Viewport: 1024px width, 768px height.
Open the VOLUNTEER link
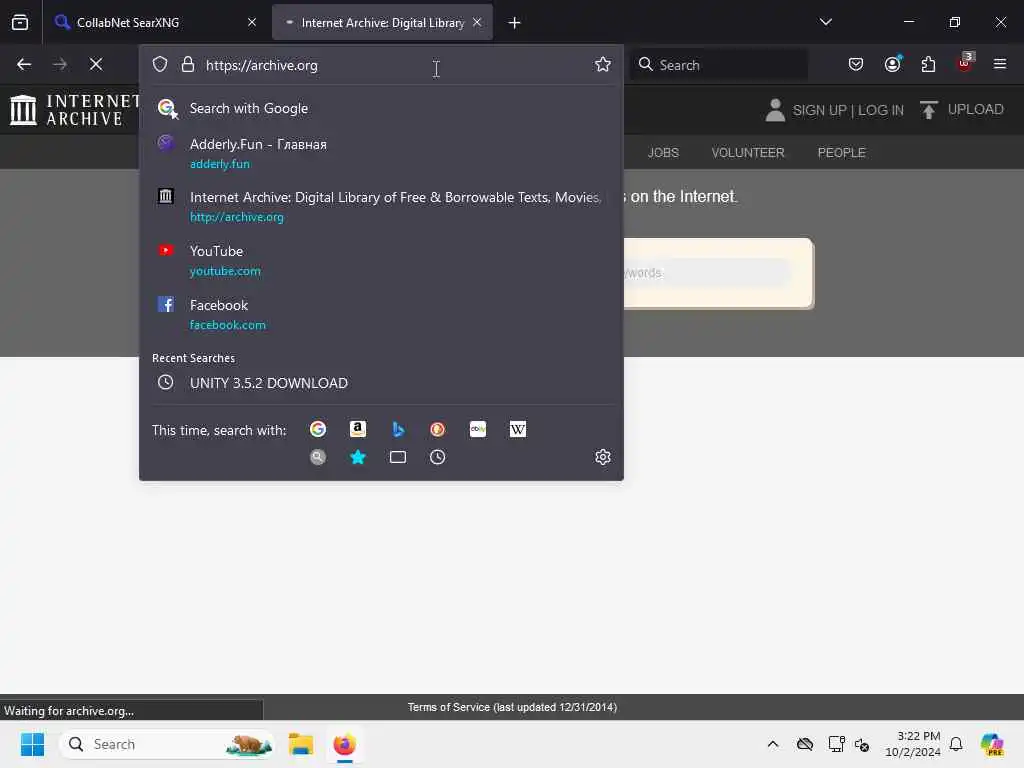point(748,153)
